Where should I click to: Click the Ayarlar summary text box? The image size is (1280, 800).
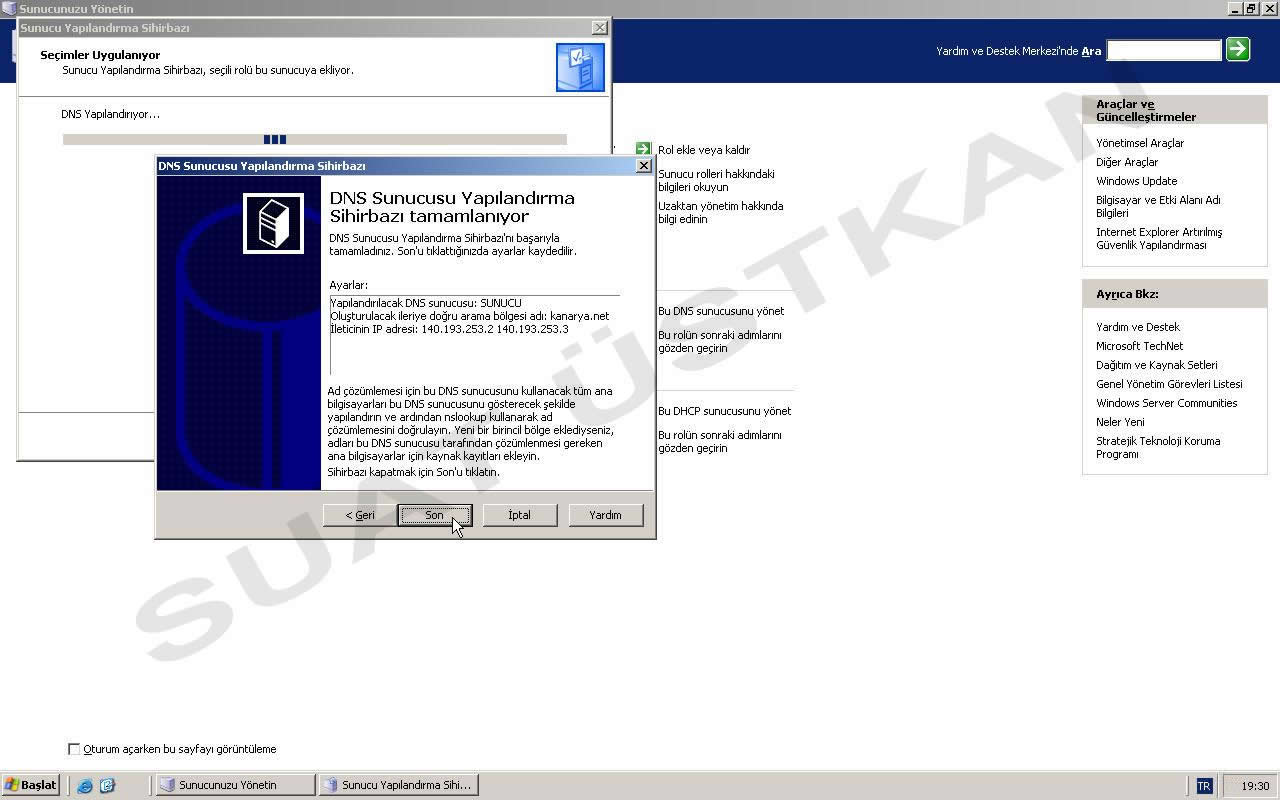click(x=474, y=334)
